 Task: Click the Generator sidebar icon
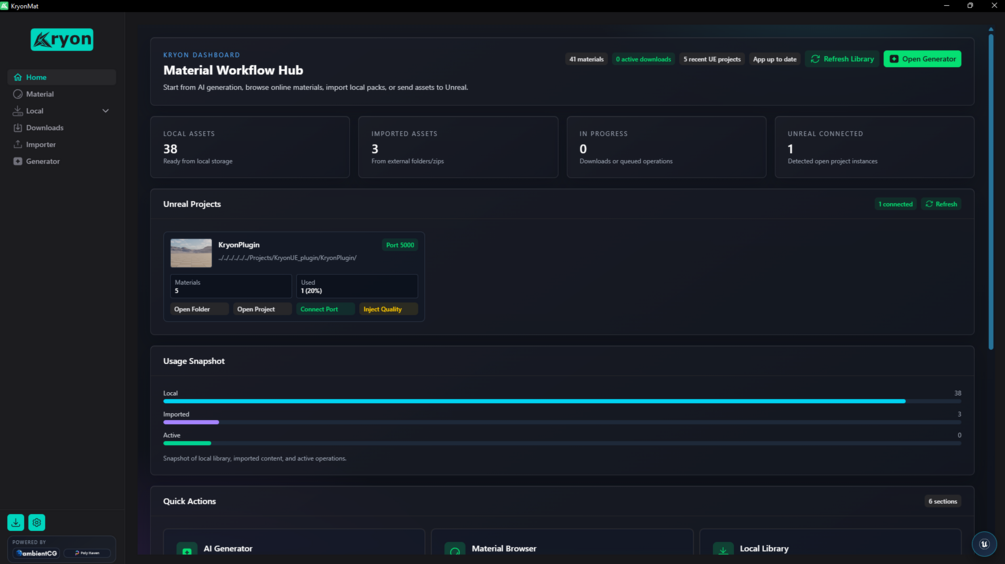(18, 162)
